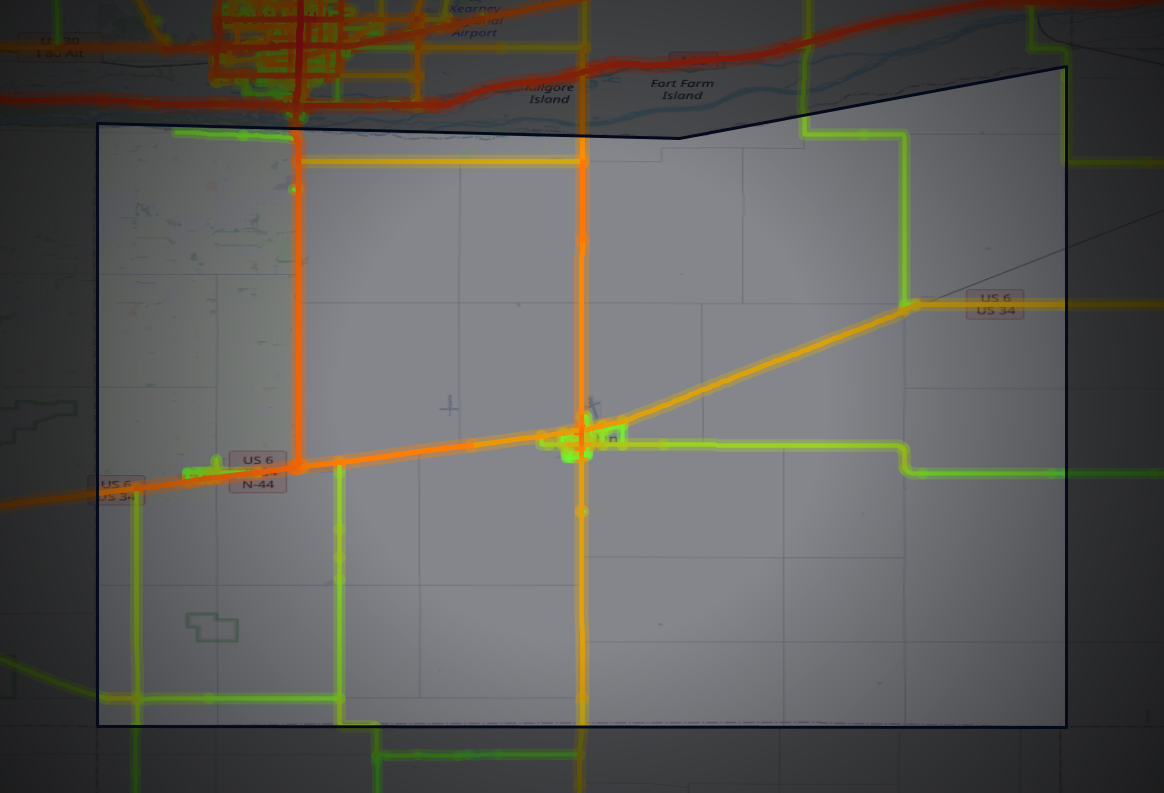Click the Fort Farm Island label
This screenshot has width=1164, height=793.
pyautogui.click(x=684, y=89)
